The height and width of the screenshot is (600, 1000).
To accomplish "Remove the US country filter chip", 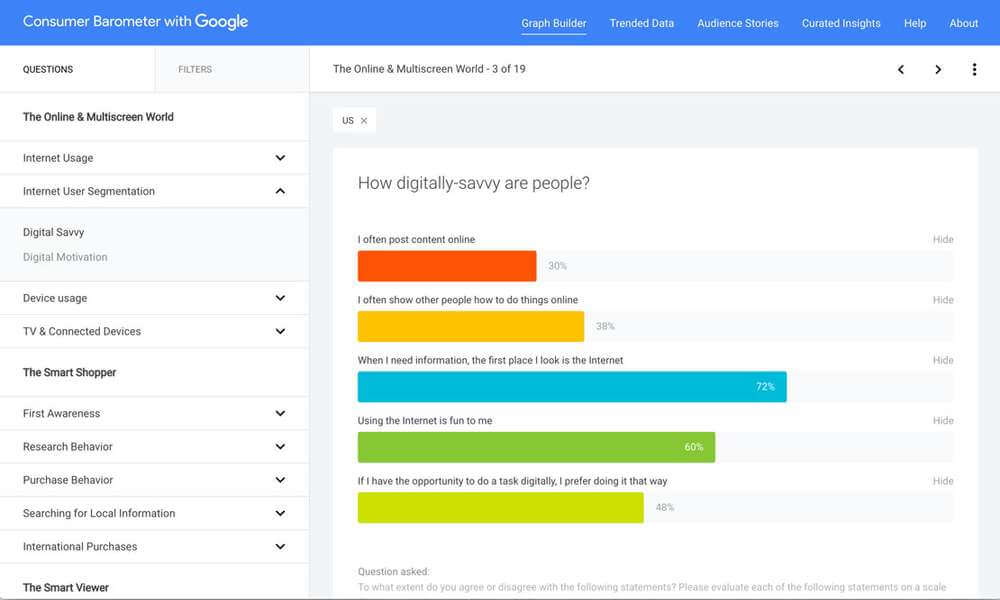I will tap(364, 121).
